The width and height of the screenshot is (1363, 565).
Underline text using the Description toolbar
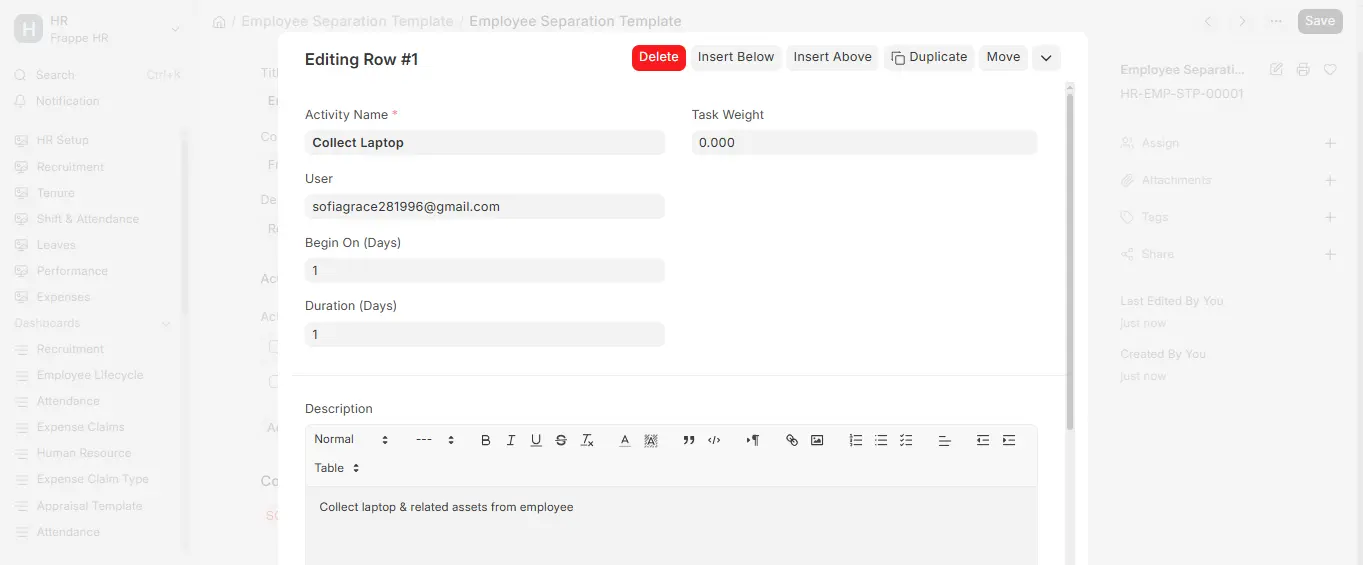(x=536, y=440)
